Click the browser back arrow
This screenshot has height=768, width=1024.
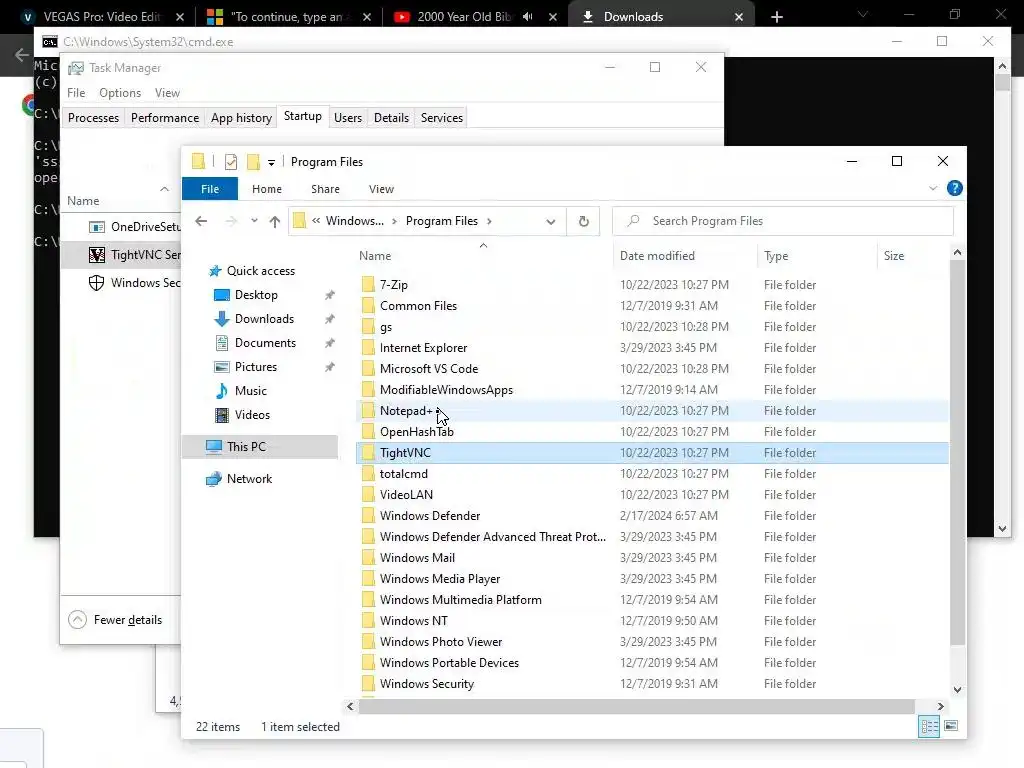pos(22,55)
